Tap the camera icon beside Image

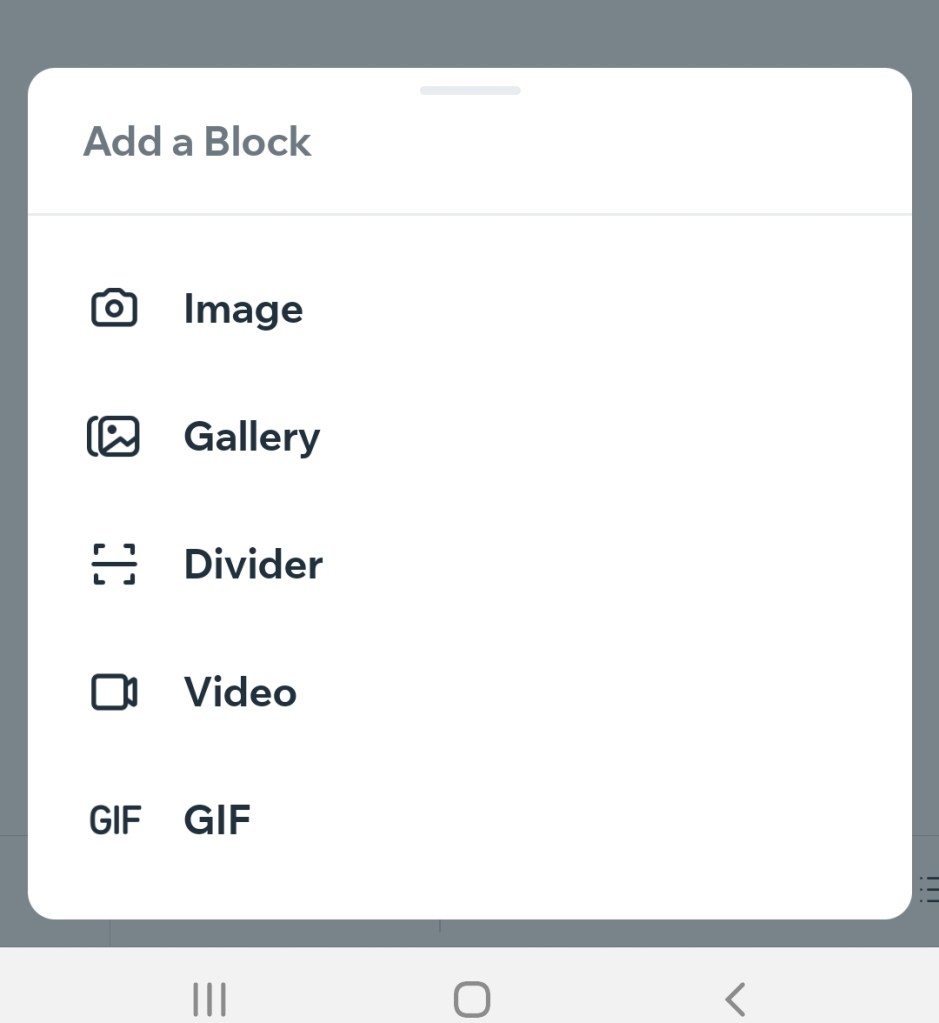click(x=114, y=308)
